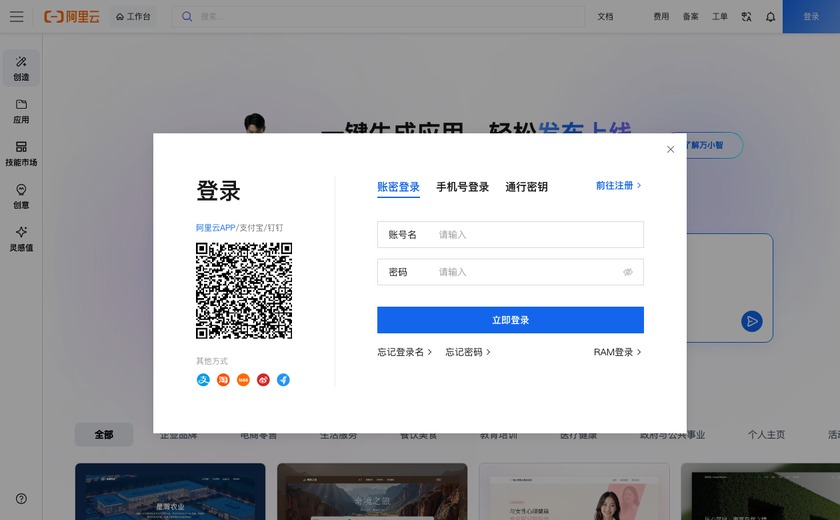
Task: Focus the top header search field
Action: click(x=379, y=17)
